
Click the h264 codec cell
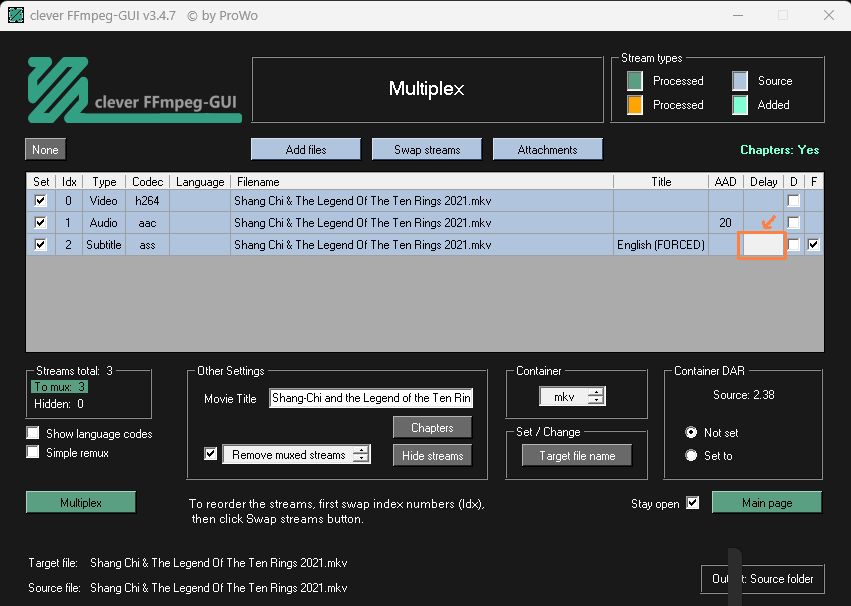click(147, 201)
